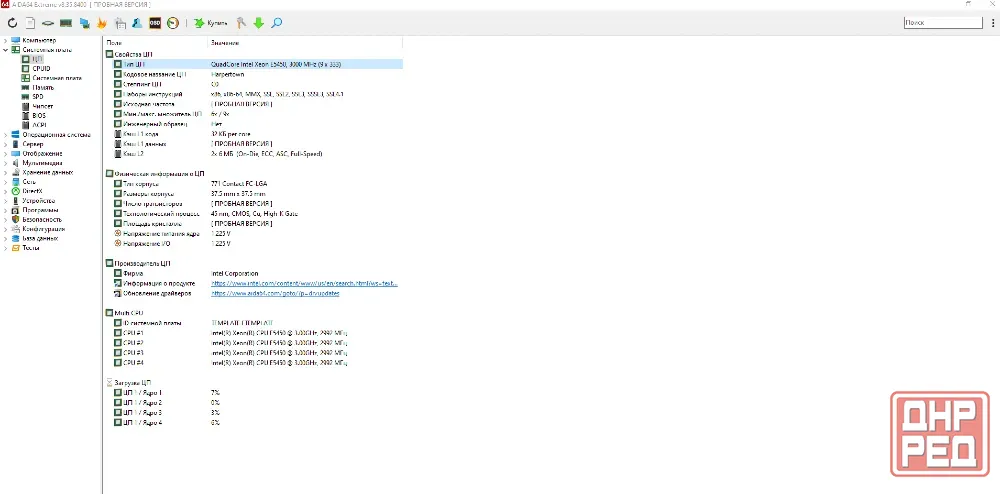Select the Исходная частота row
The height and width of the screenshot is (494, 1000).
point(258,104)
